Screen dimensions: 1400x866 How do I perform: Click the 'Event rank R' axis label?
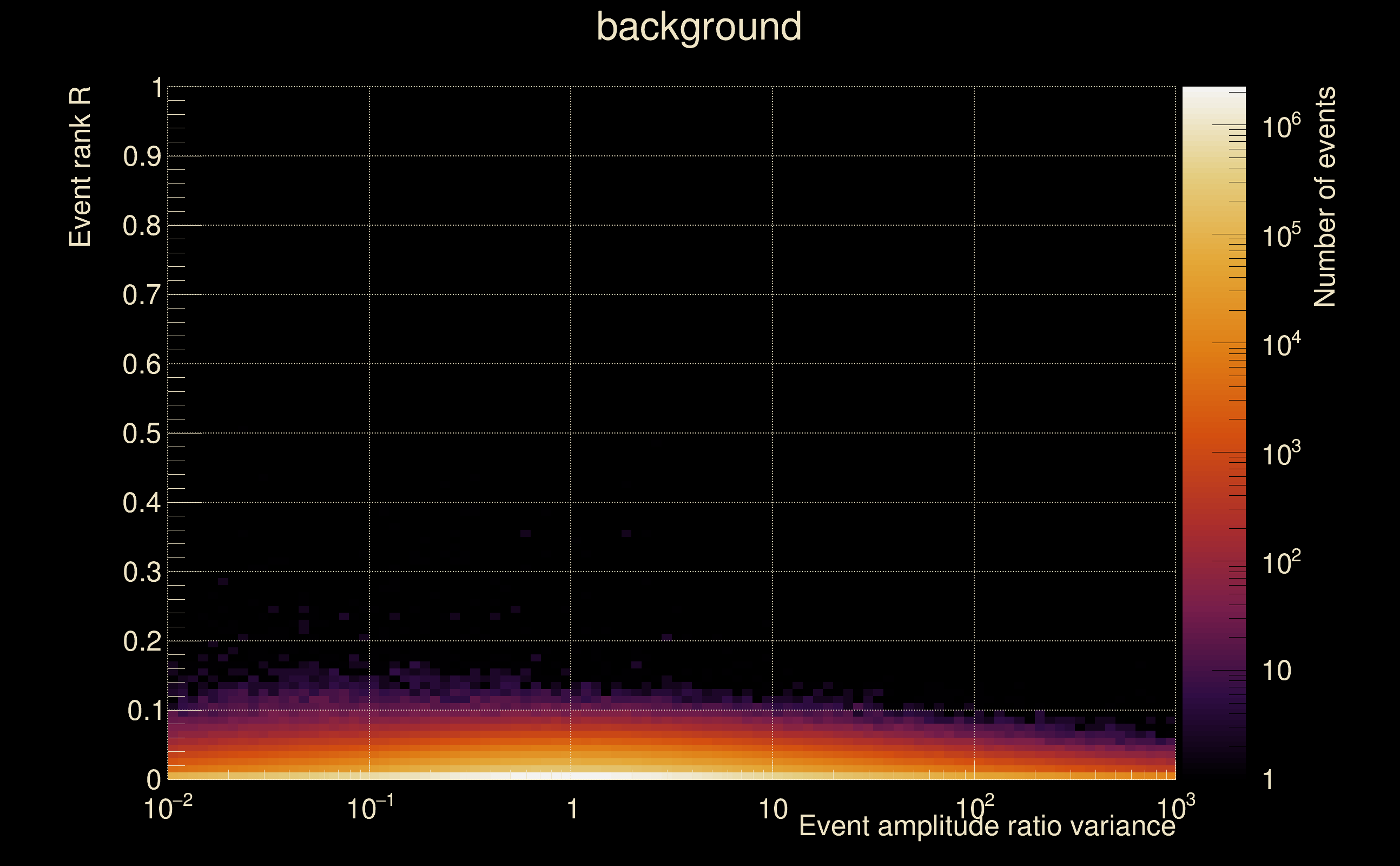[x=80, y=167]
